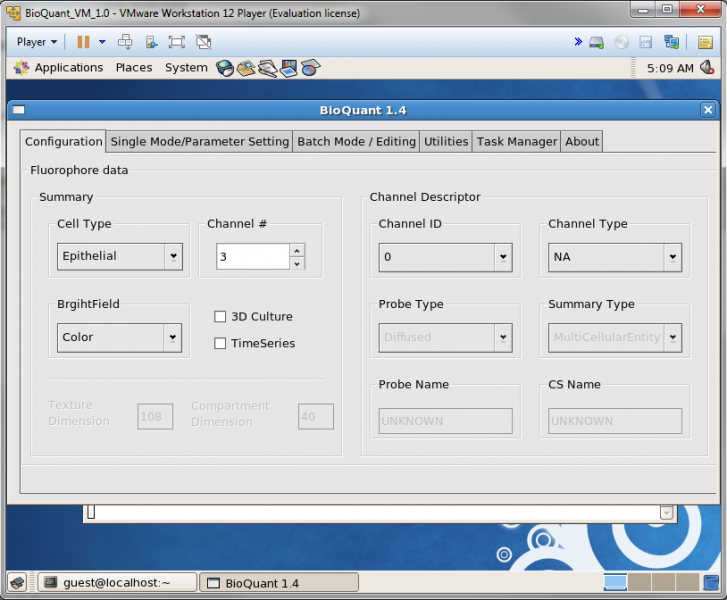
Task: Go to the Task Manager tab
Action: coord(517,141)
